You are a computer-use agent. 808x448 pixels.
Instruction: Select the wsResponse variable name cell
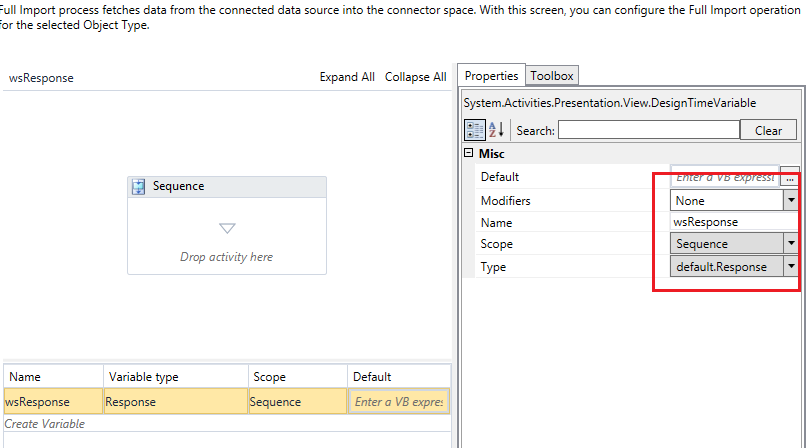(x=52, y=401)
